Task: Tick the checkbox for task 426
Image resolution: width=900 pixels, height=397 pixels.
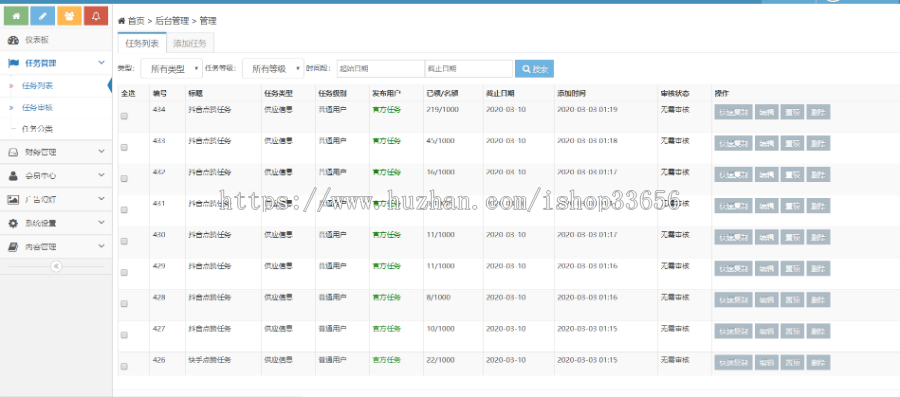Action: click(x=124, y=367)
